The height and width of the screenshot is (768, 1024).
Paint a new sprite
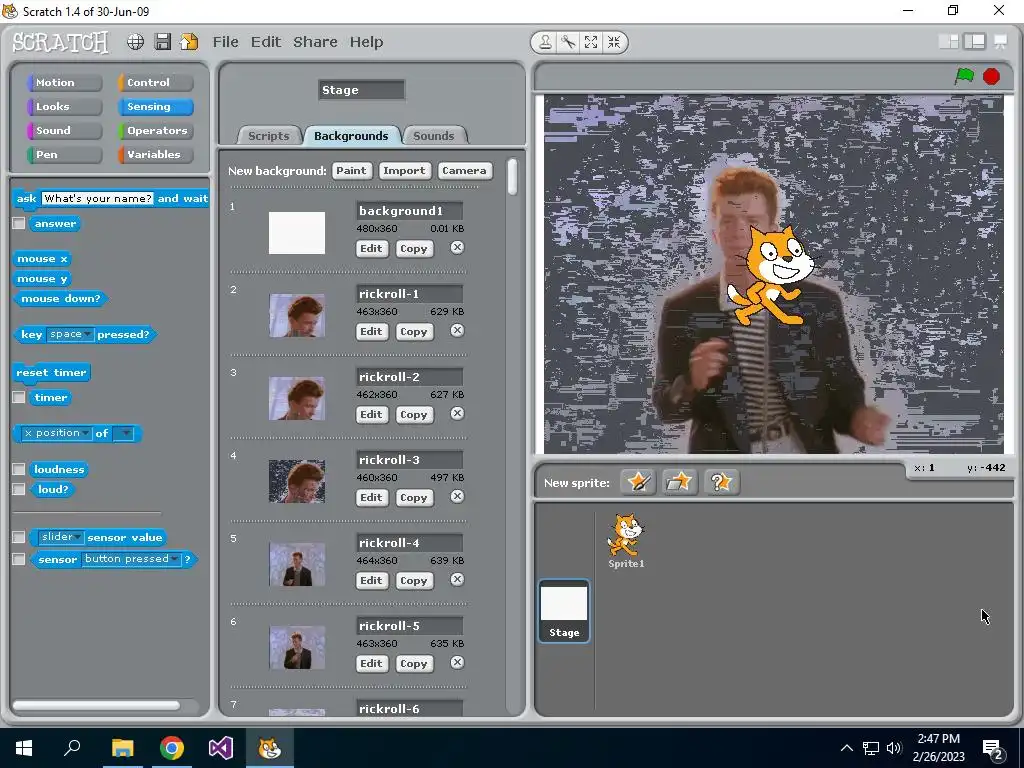(638, 483)
